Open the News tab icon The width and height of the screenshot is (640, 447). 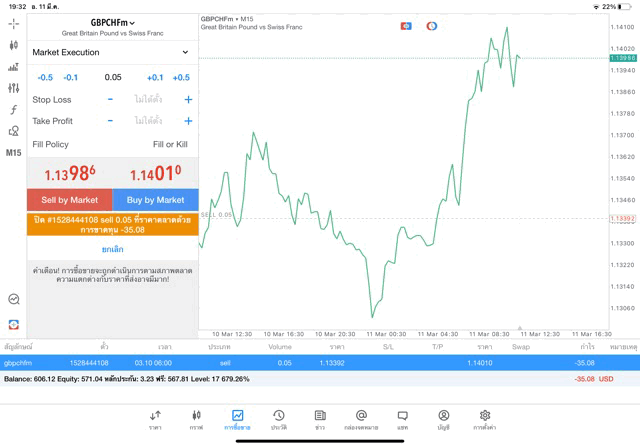point(320,419)
